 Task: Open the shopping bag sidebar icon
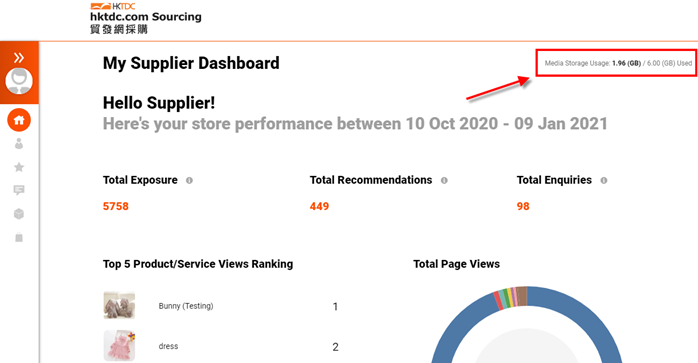point(19,237)
